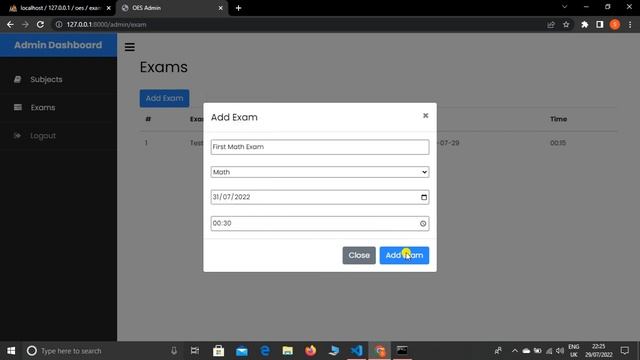Click the taskbar clock showing 22:25
The width and height of the screenshot is (640, 360).
[599, 351]
